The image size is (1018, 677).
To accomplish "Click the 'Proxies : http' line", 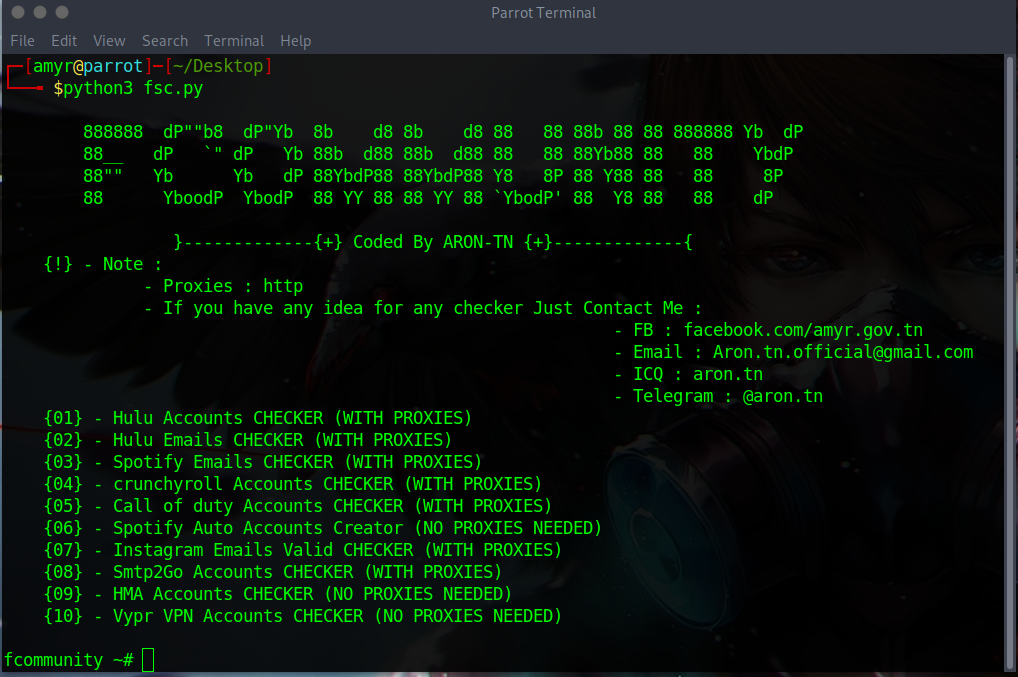I will (x=223, y=286).
